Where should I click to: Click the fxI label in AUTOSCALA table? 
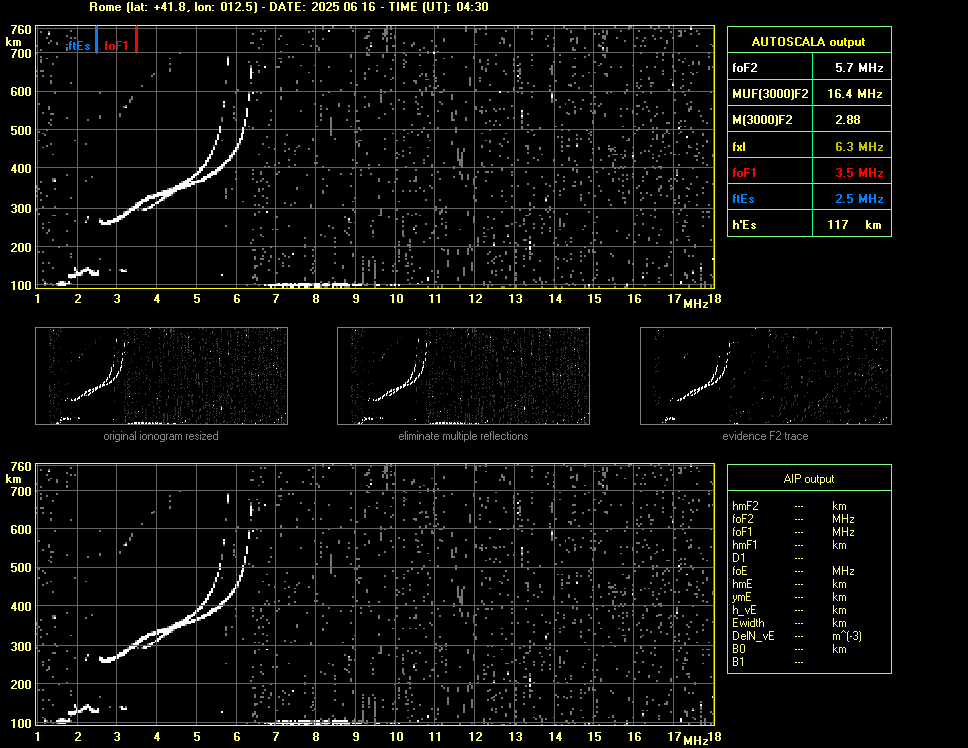click(738, 147)
